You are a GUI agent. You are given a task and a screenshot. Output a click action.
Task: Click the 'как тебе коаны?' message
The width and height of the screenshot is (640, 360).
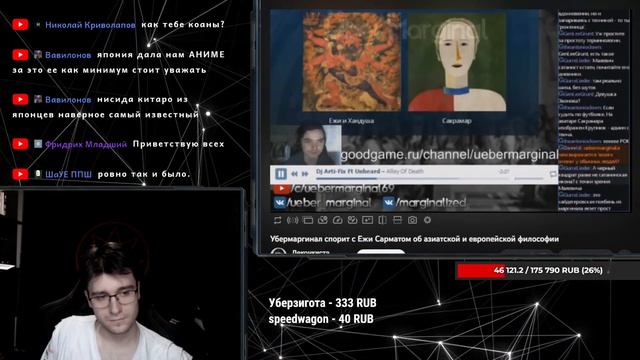183,24
